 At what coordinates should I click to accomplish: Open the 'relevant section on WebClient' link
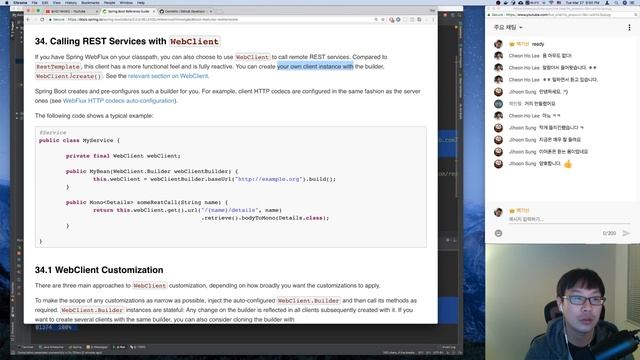[x=168, y=76]
